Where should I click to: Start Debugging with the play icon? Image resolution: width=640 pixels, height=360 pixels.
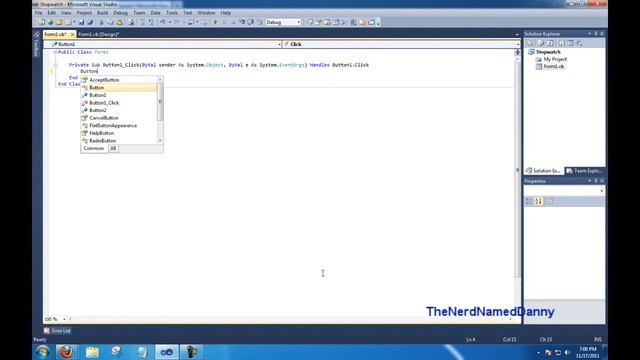215,22
